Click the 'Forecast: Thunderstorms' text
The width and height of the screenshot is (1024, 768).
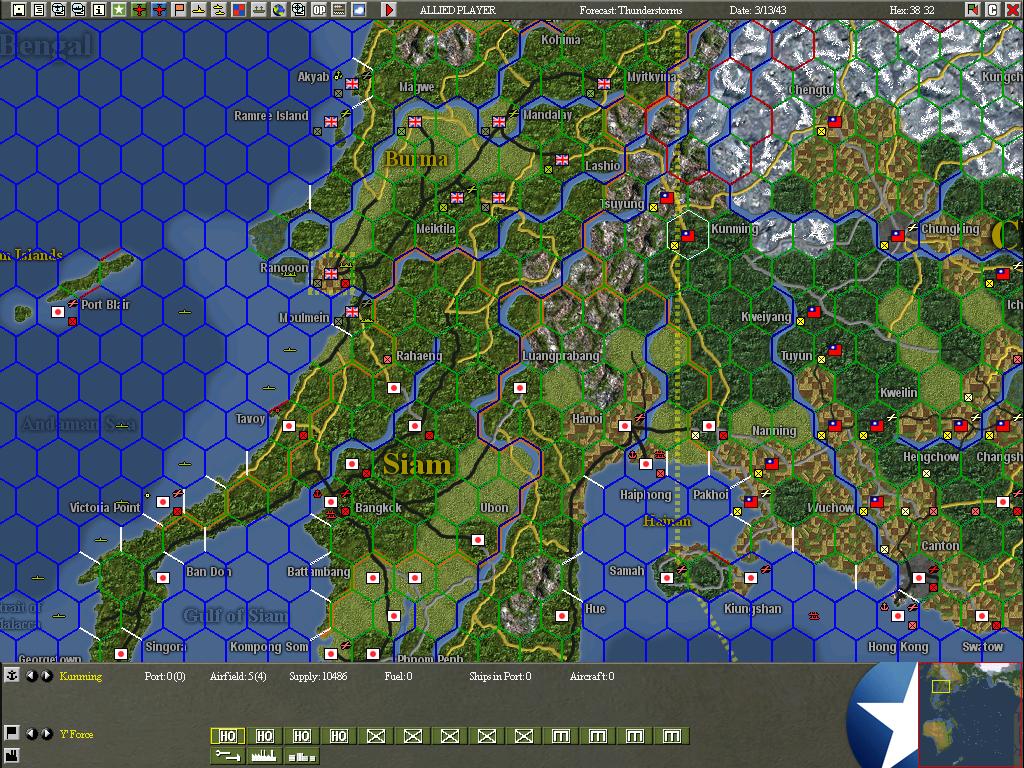click(x=631, y=10)
